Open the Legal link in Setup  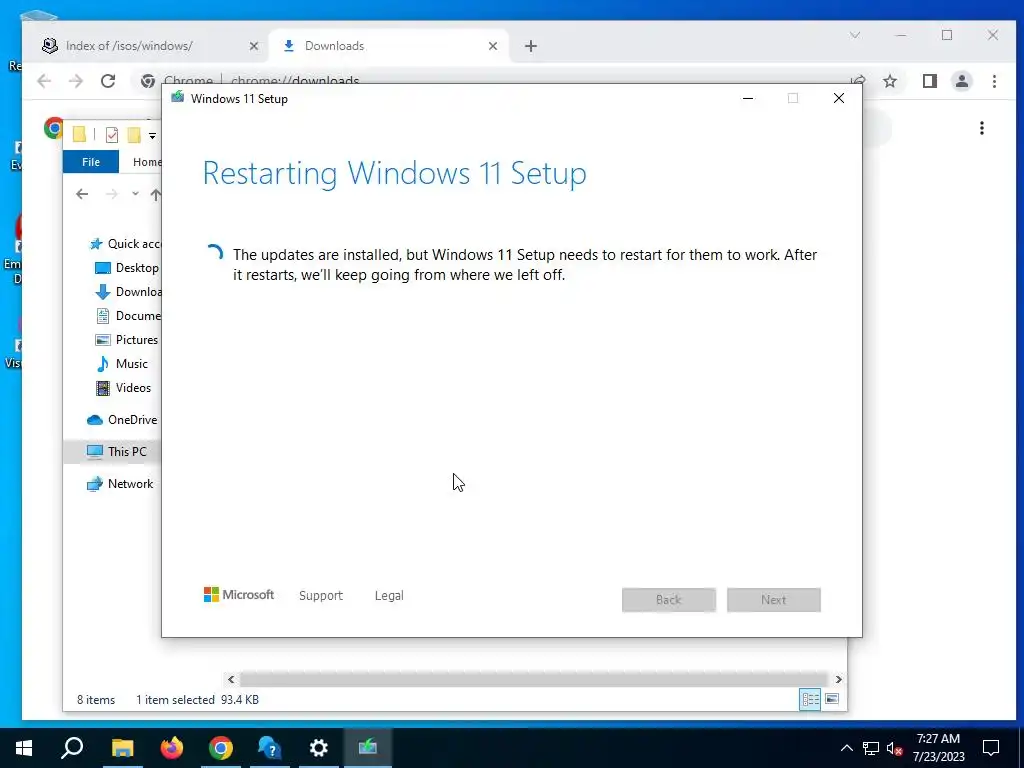[x=389, y=596]
